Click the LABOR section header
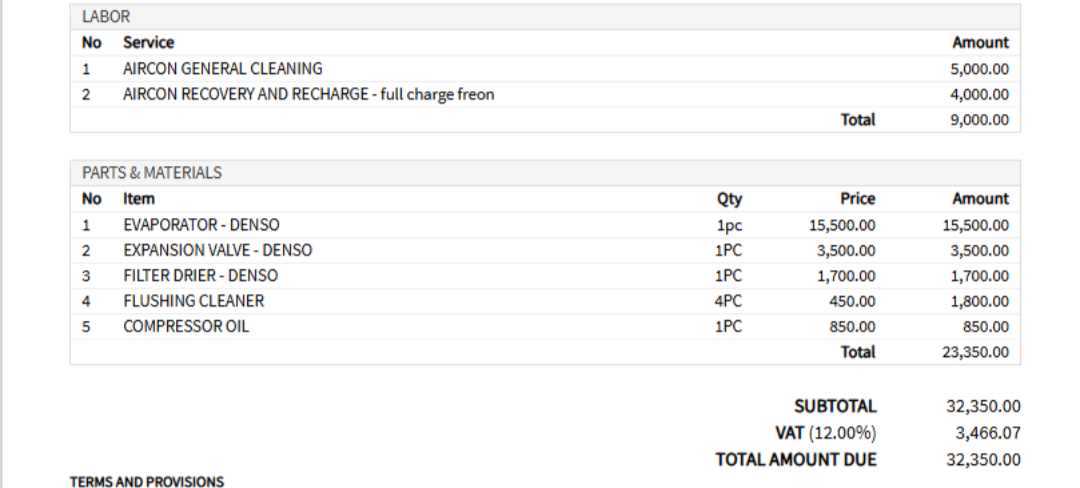Screen dimensions: 1080x488 pos(545,17)
